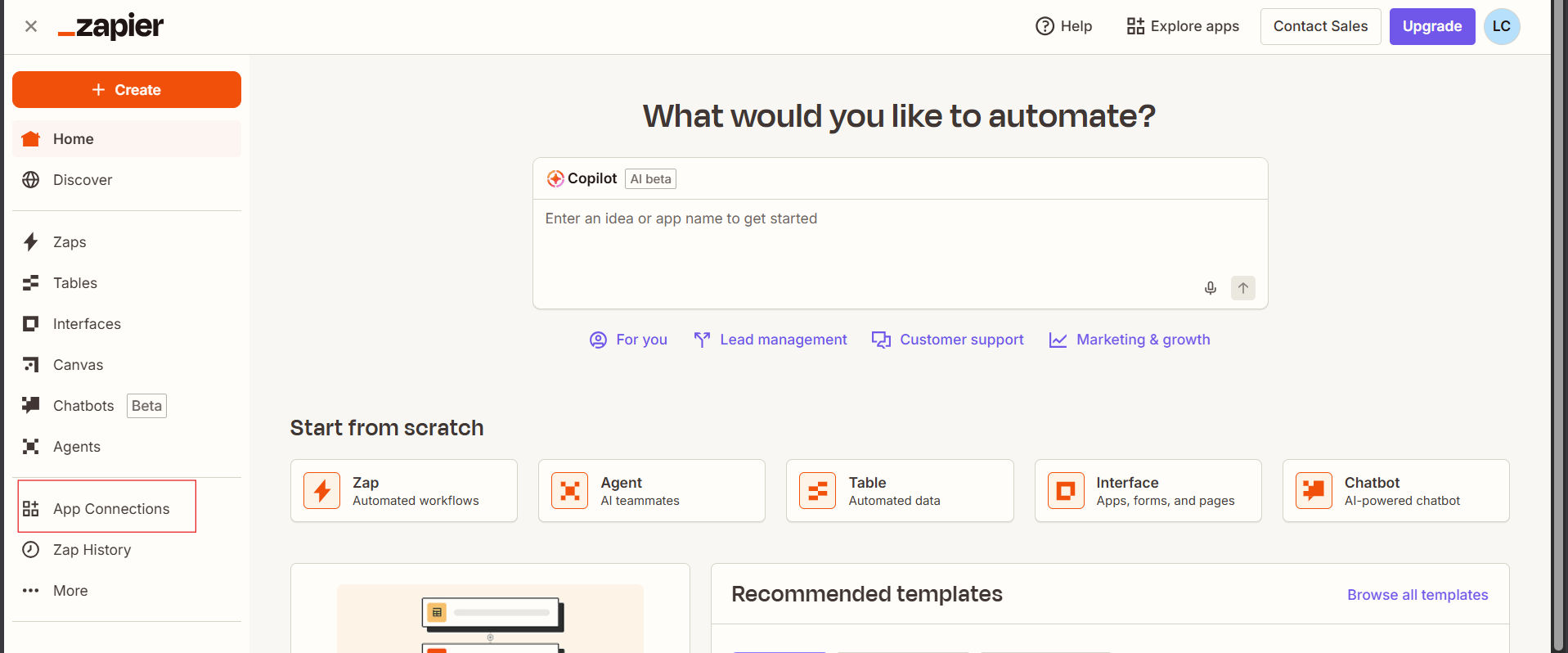Select the For you category
The height and width of the screenshot is (653, 1568).
click(x=628, y=340)
